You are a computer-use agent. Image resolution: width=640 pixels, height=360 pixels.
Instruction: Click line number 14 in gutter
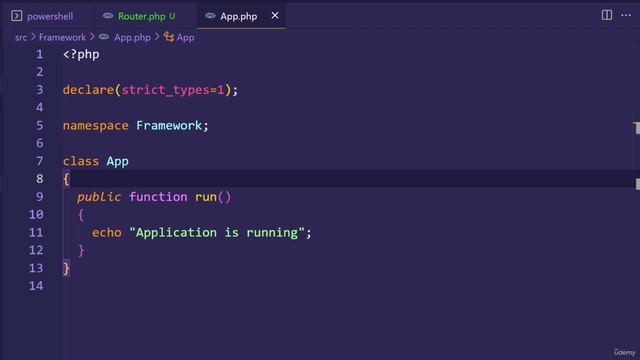coord(36,286)
